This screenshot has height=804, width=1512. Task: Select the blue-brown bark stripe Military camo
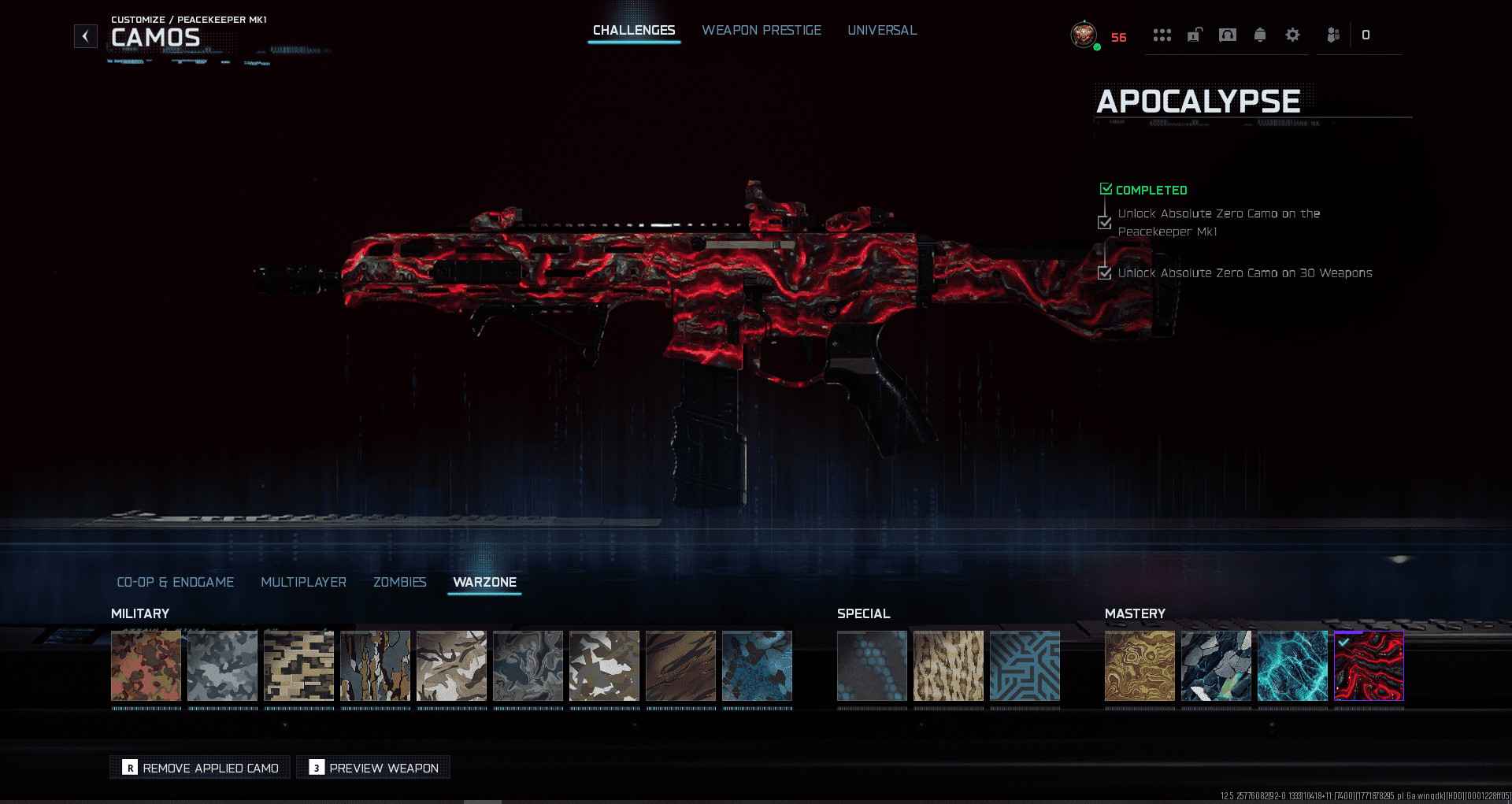[375, 666]
